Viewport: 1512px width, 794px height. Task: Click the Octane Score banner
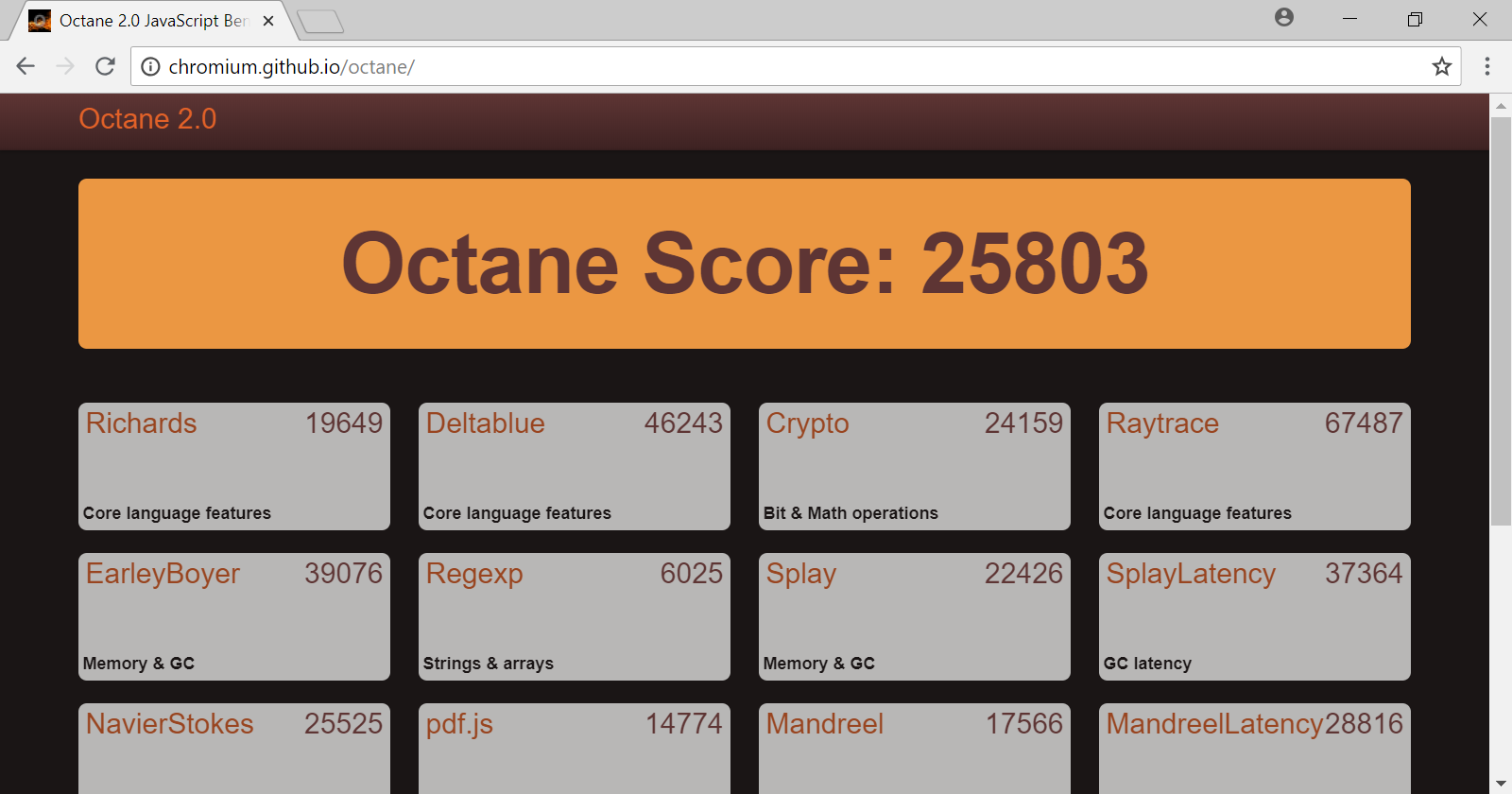[745, 264]
